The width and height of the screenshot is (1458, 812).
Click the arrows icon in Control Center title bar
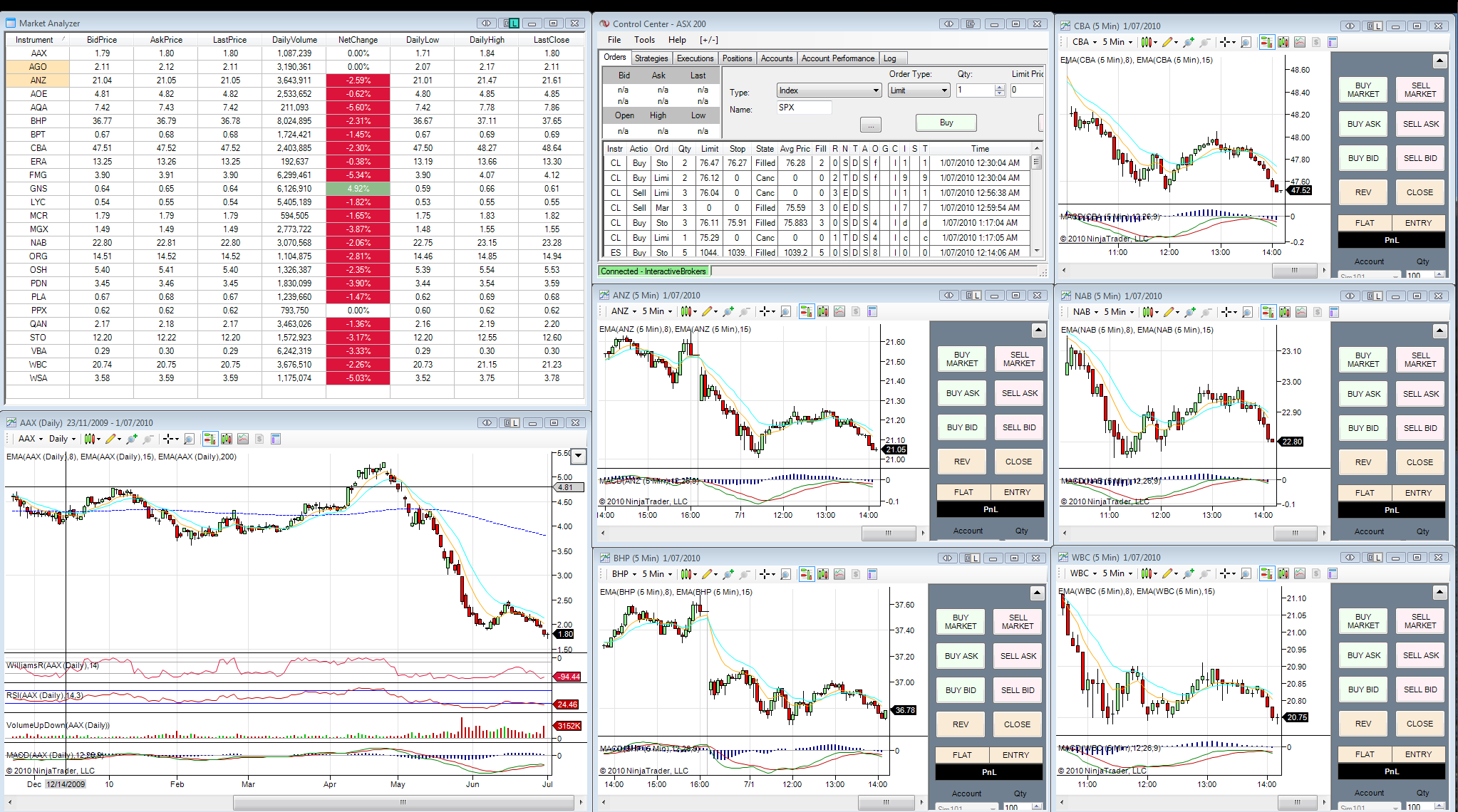(948, 24)
